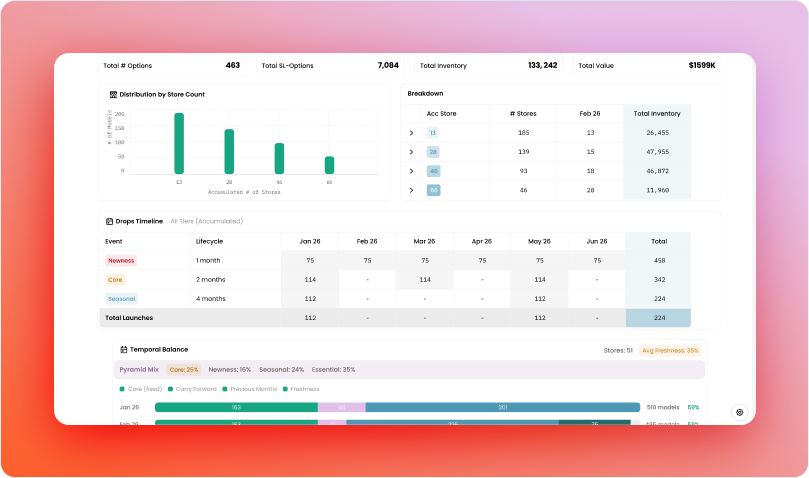
Task: Click the blue 301 segment in Jan 26 bar
Action: pyautogui.click(x=502, y=408)
